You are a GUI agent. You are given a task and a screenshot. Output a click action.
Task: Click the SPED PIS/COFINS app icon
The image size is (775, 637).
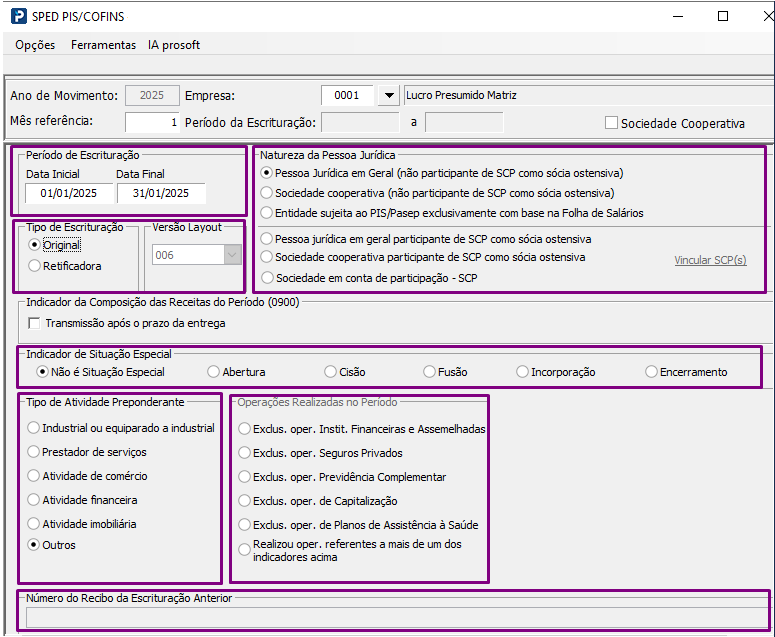tap(17, 16)
